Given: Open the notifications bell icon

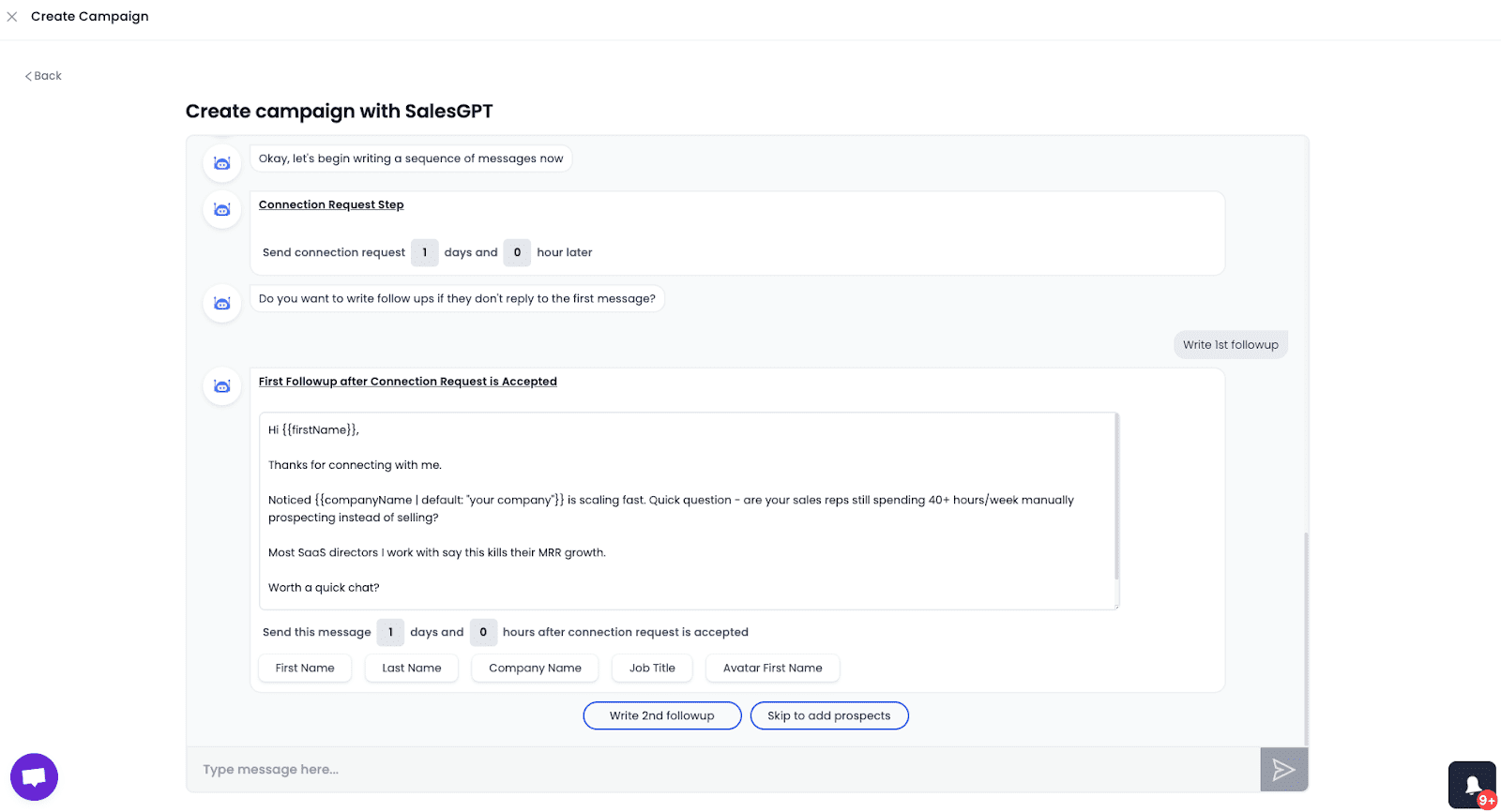Looking at the screenshot, I should (x=1472, y=785).
